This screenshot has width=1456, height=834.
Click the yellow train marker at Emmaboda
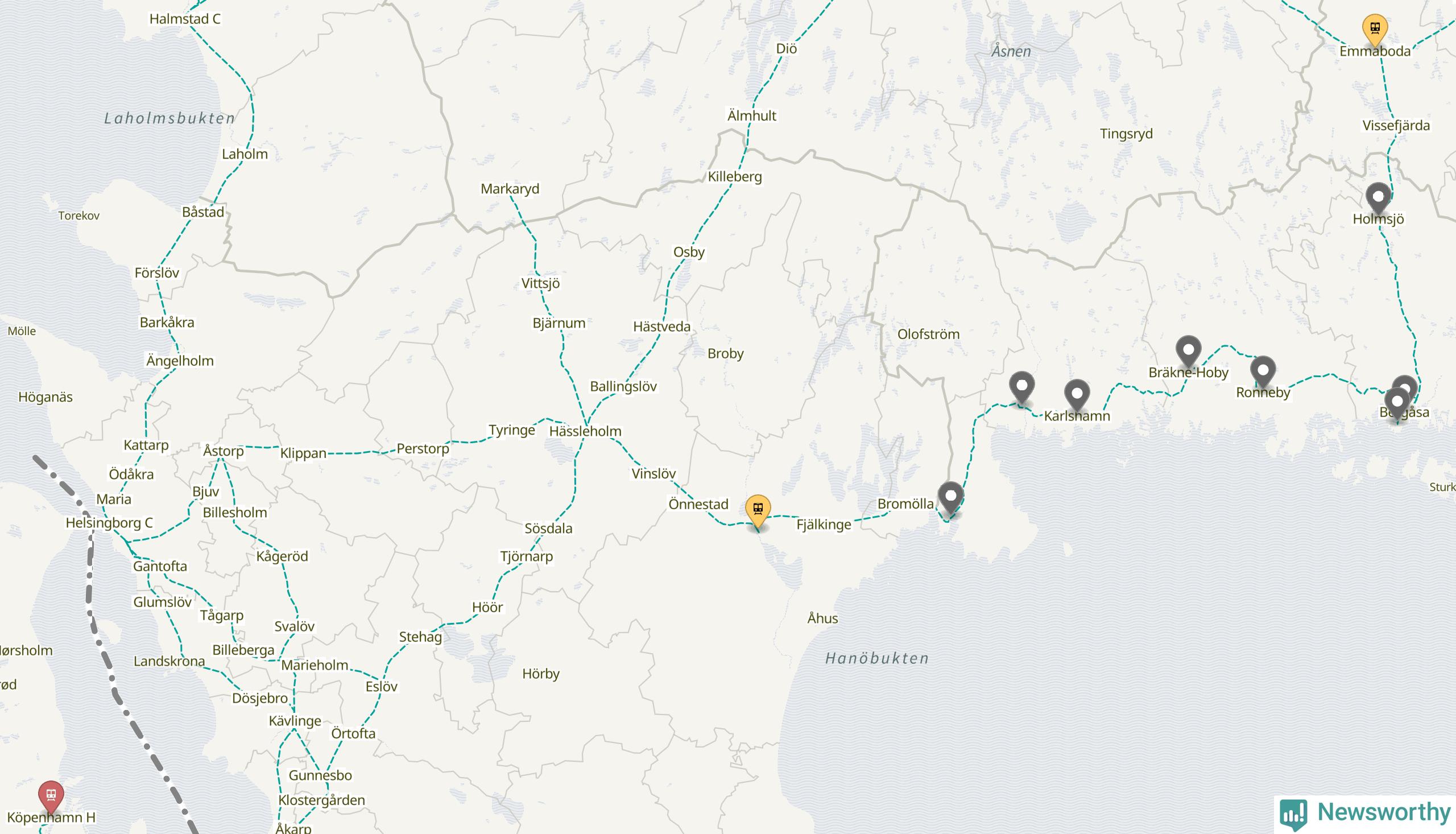pos(1375,28)
